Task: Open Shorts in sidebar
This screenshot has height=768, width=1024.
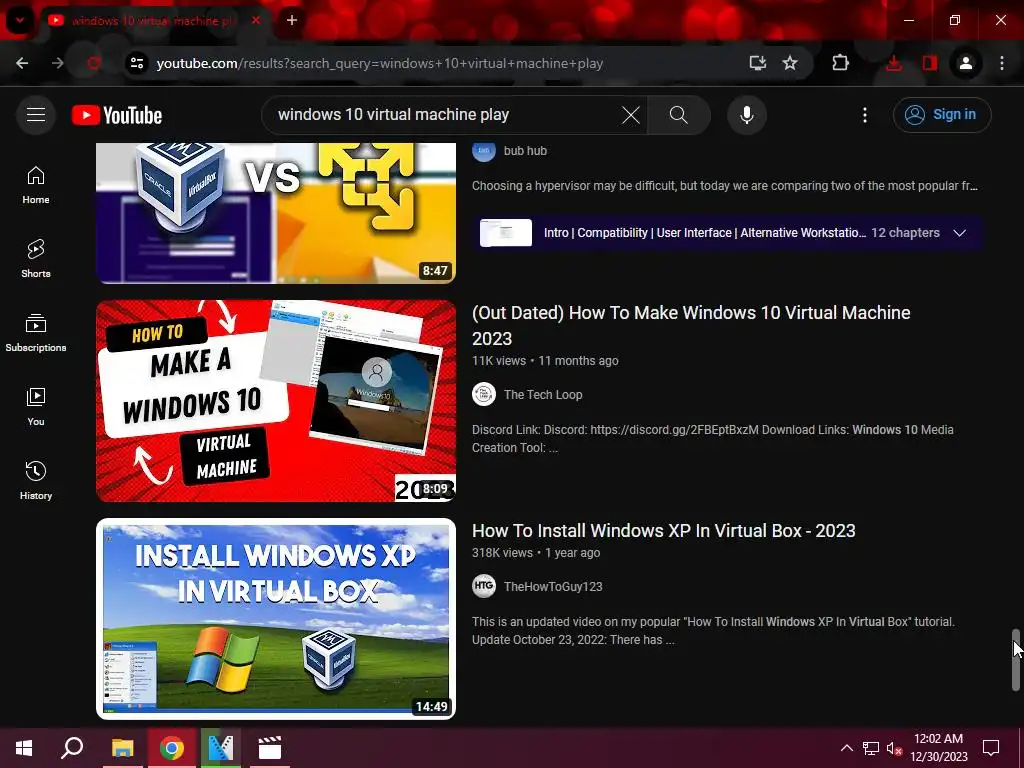Action: (x=36, y=259)
